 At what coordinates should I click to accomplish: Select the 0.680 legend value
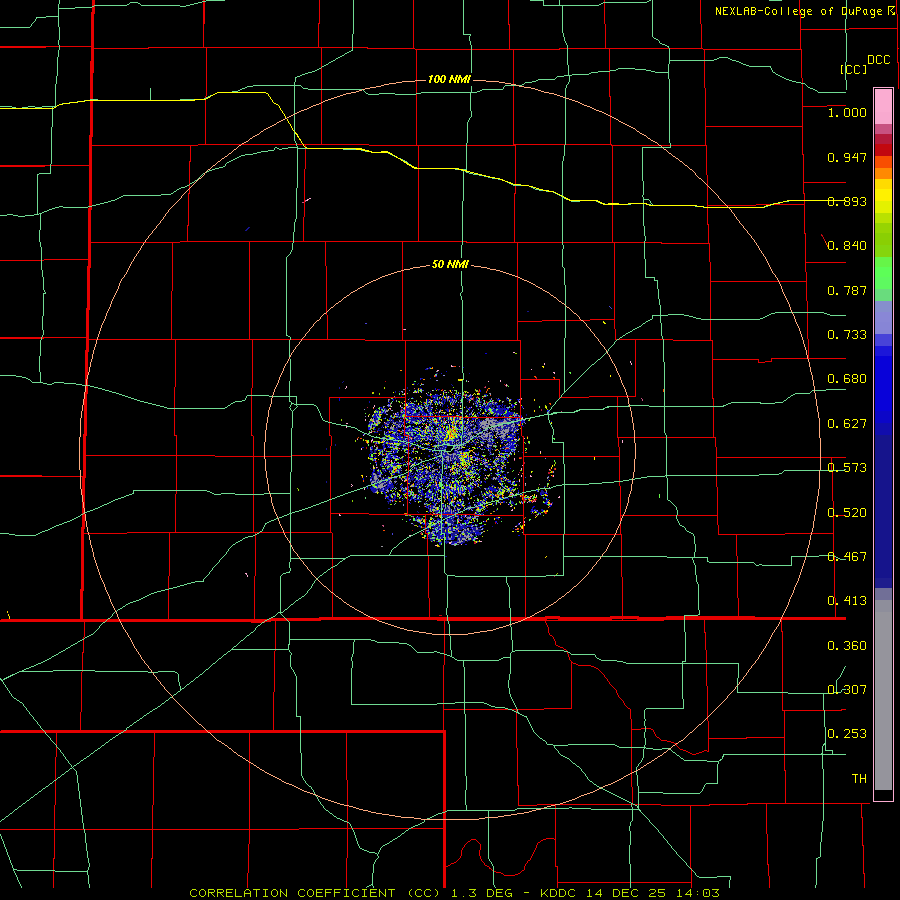pyautogui.click(x=847, y=379)
